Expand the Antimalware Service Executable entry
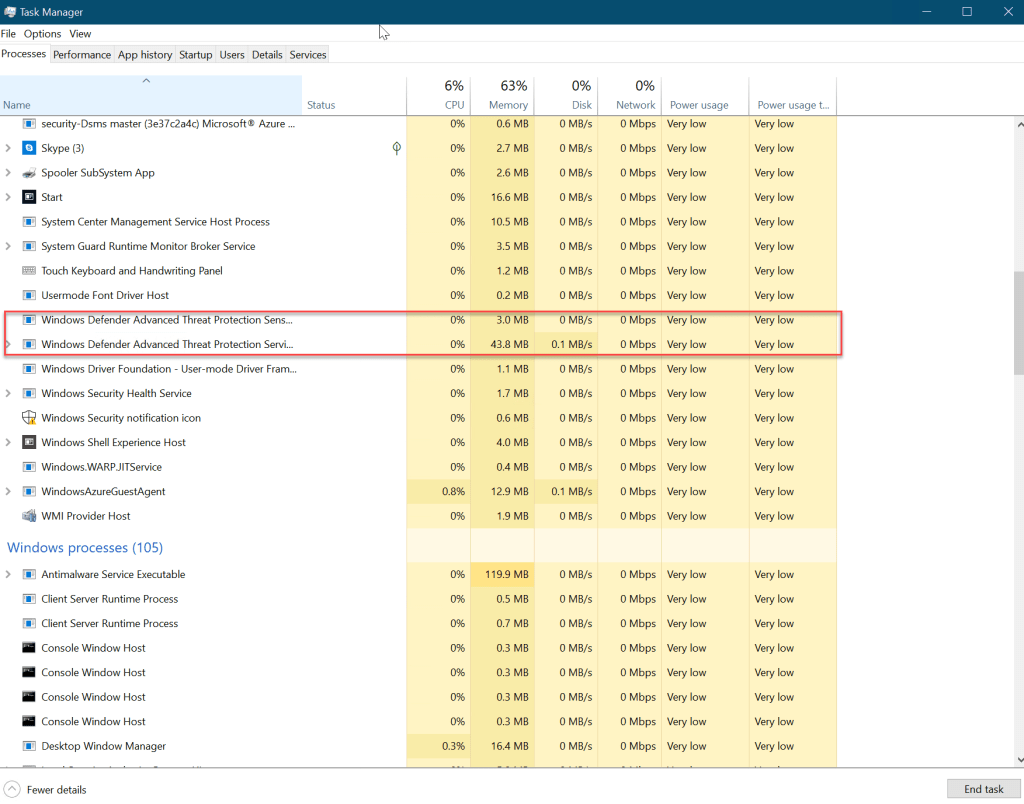Screen dimensions: 1024x804 [9, 575]
